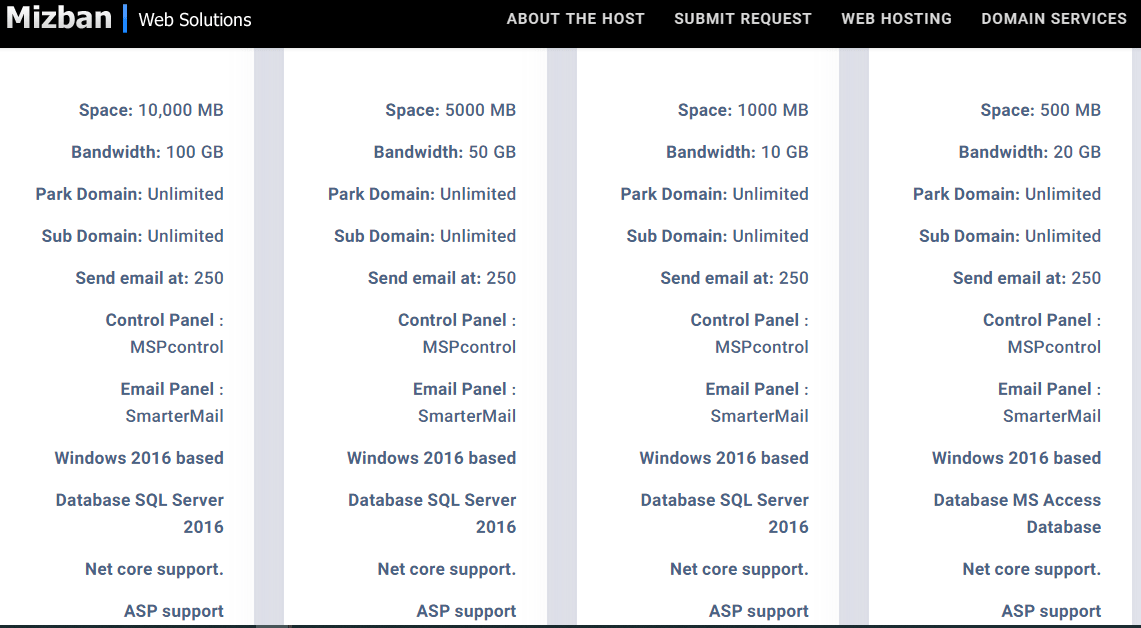Click Net core support in 1000 MB plan
This screenshot has width=1141, height=628.
pos(739,569)
